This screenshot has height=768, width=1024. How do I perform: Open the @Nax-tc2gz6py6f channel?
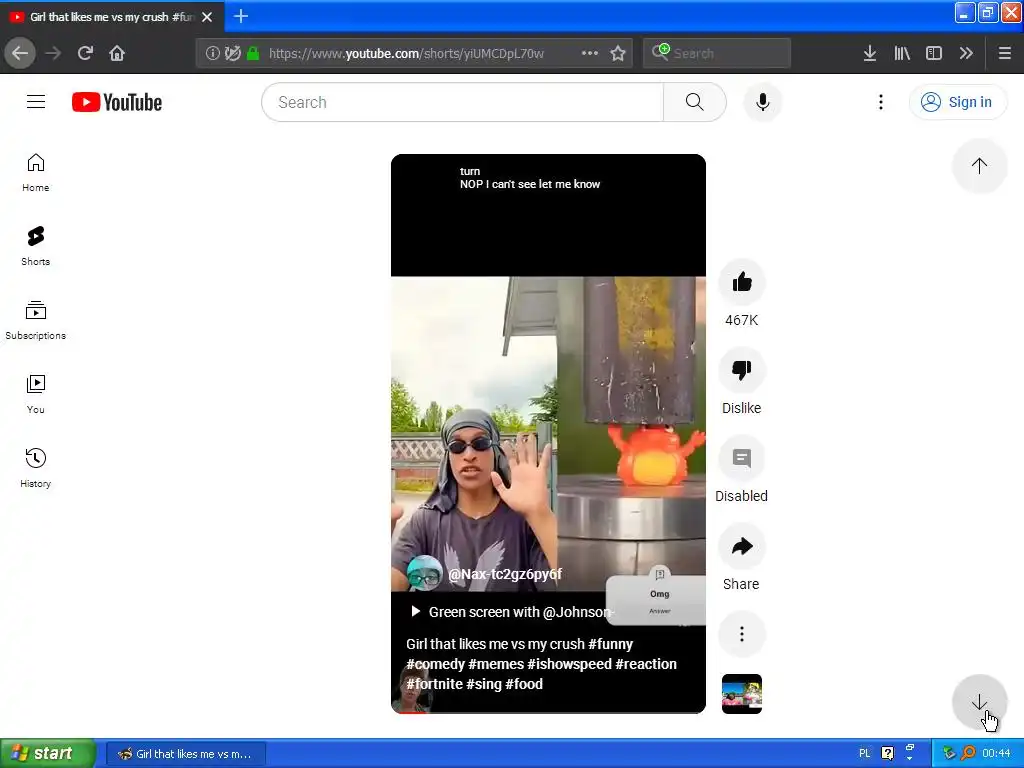click(x=504, y=574)
